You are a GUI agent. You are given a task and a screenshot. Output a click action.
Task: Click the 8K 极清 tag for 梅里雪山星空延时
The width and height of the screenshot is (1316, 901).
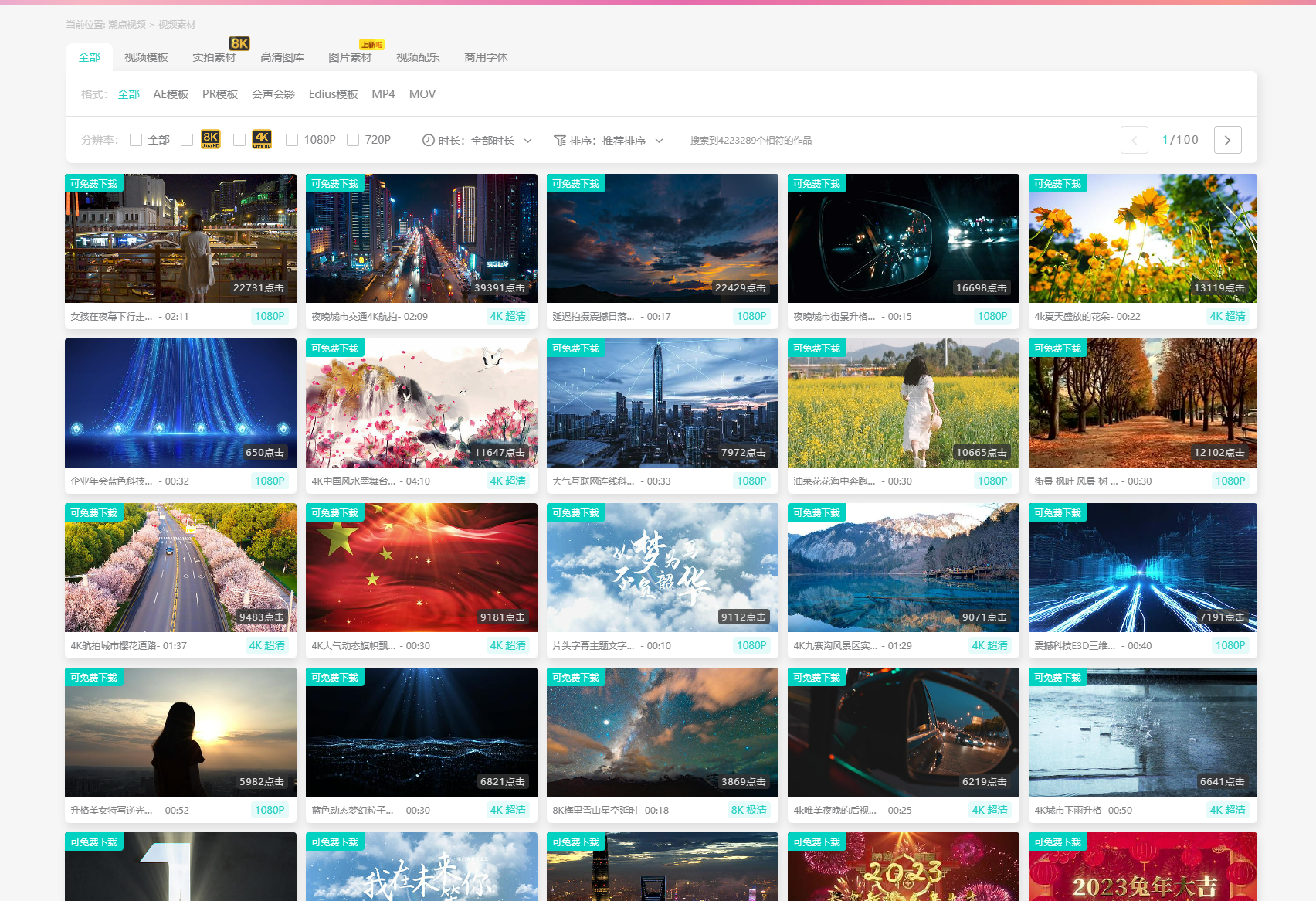[748, 810]
